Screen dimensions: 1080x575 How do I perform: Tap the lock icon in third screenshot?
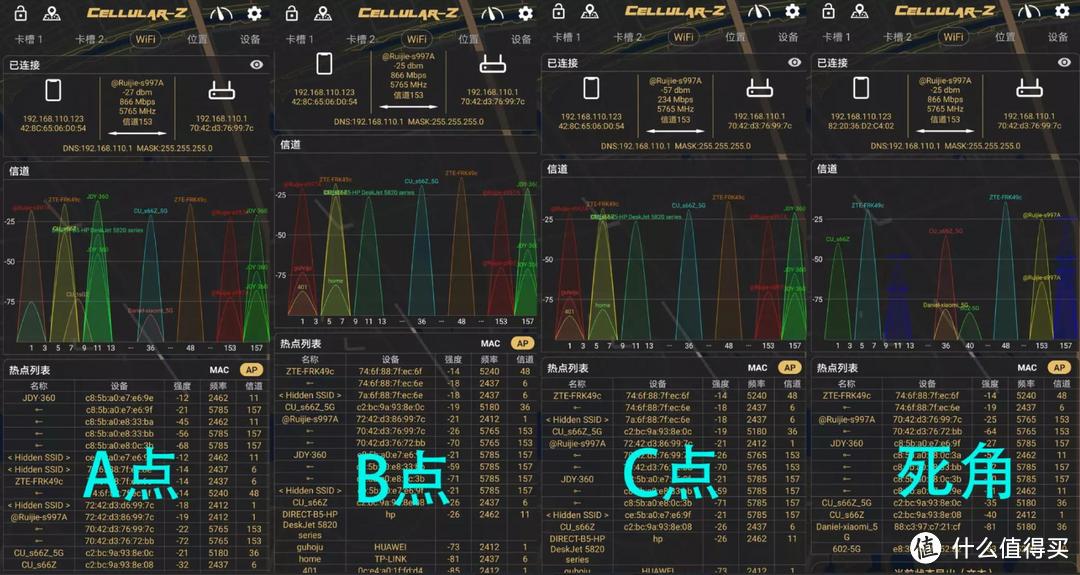[559, 11]
